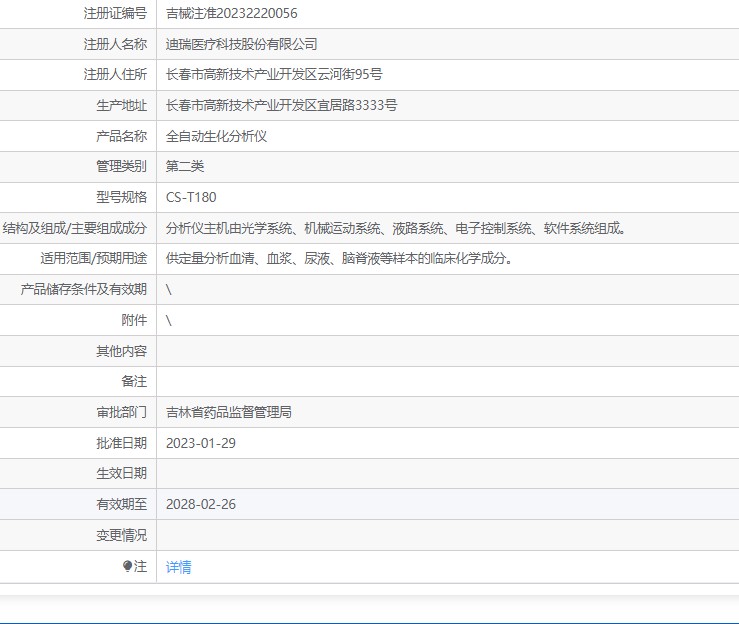Image resolution: width=739 pixels, height=624 pixels.
Task: Click product name 全自动生化分析仪
Action: click(216, 136)
